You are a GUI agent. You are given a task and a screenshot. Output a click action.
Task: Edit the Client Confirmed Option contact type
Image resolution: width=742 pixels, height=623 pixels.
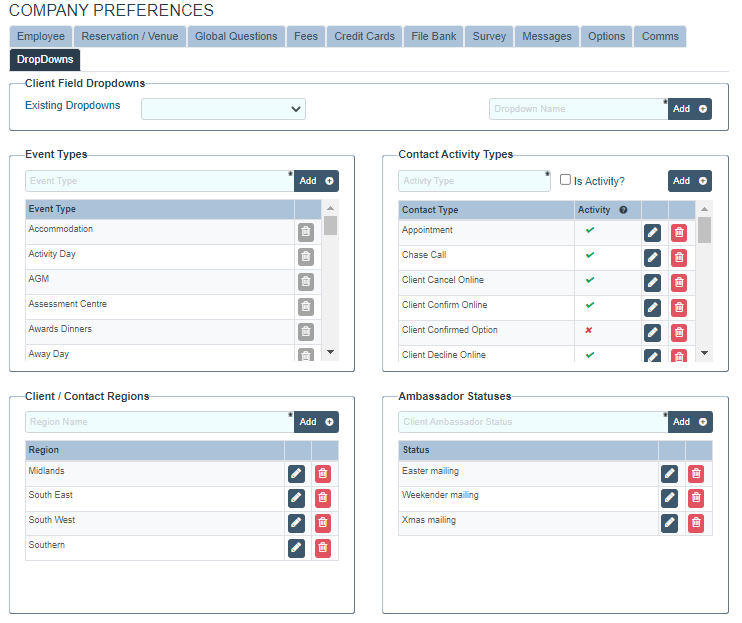tap(652, 333)
